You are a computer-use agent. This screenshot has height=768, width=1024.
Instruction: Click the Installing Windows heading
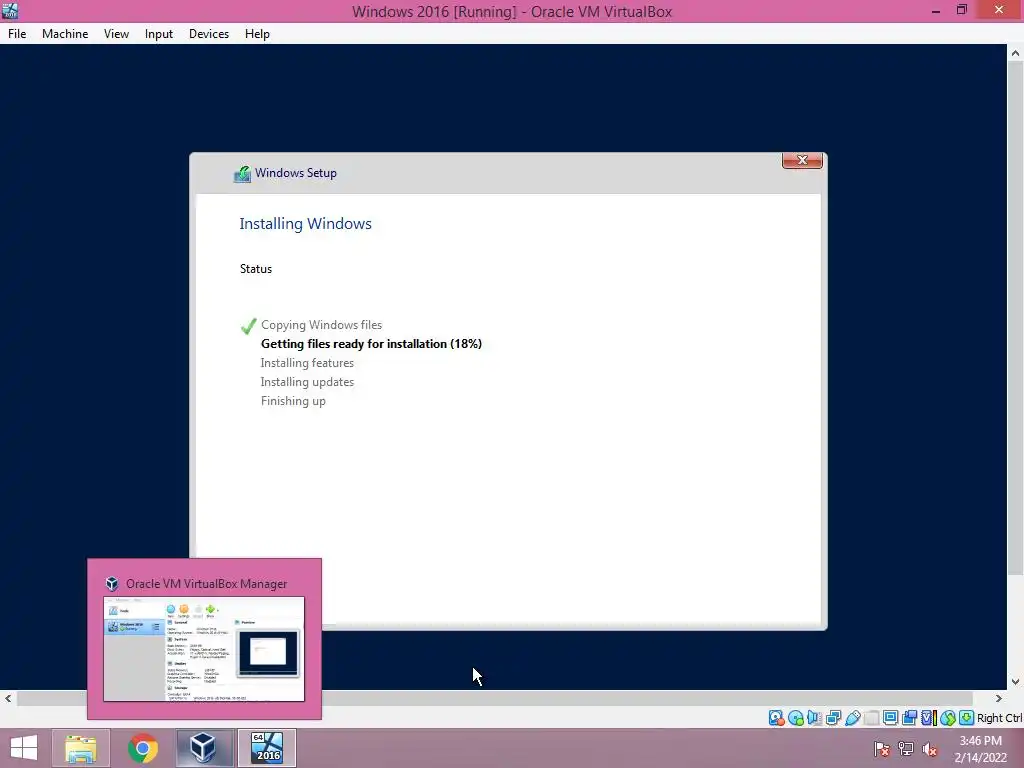[306, 223]
